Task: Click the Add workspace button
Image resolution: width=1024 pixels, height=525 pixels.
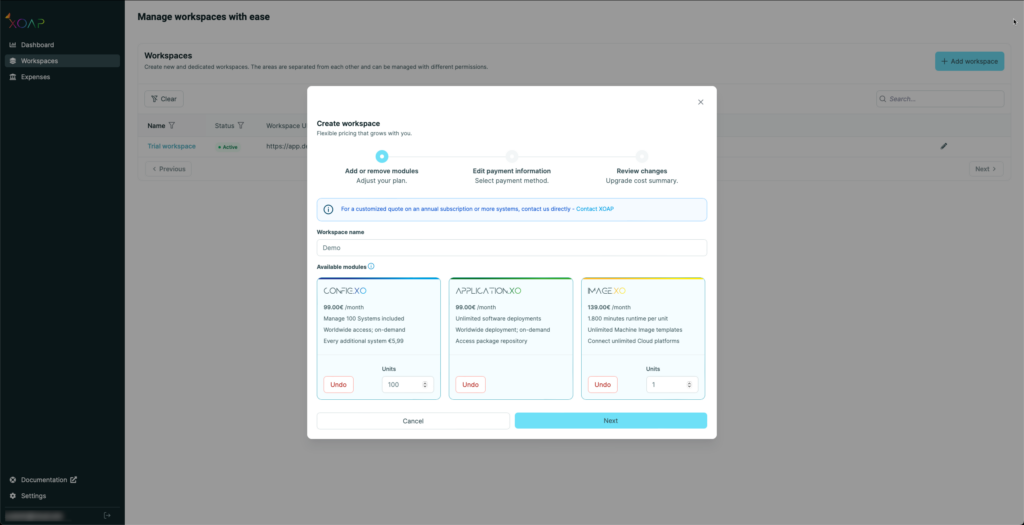Action: pyautogui.click(x=969, y=61)
